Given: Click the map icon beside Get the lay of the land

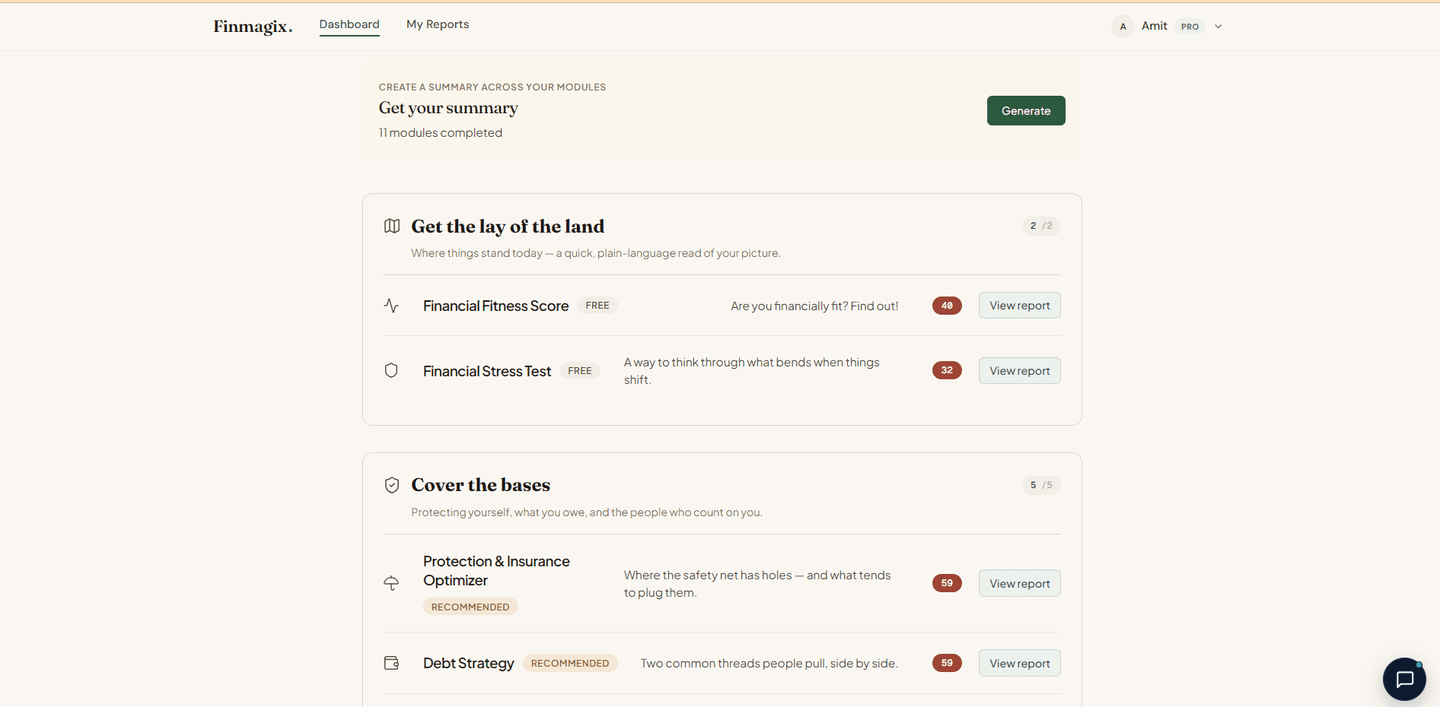Looking at the screenshot, I should pyautogui.click(x=392, y=226).
